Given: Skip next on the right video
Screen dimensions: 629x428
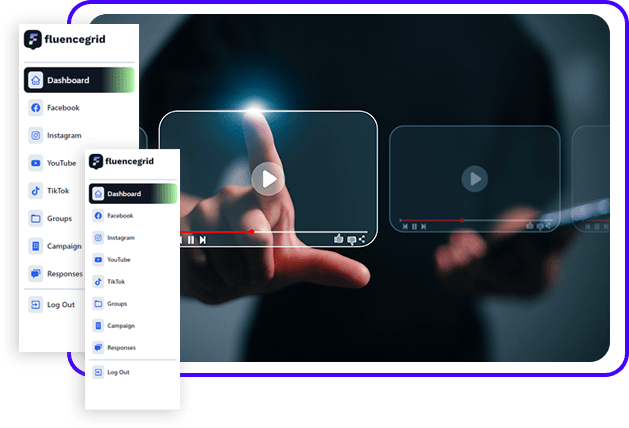Looking at the screenshot, I should pyautogui.click(x=424, y=227).
